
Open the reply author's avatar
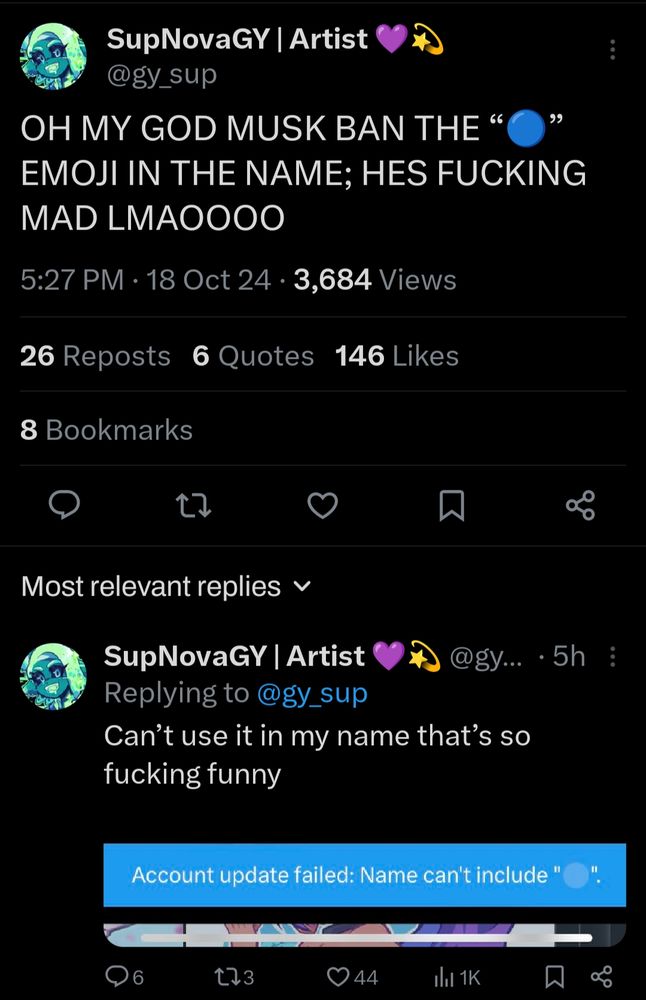tap(54, 676)
